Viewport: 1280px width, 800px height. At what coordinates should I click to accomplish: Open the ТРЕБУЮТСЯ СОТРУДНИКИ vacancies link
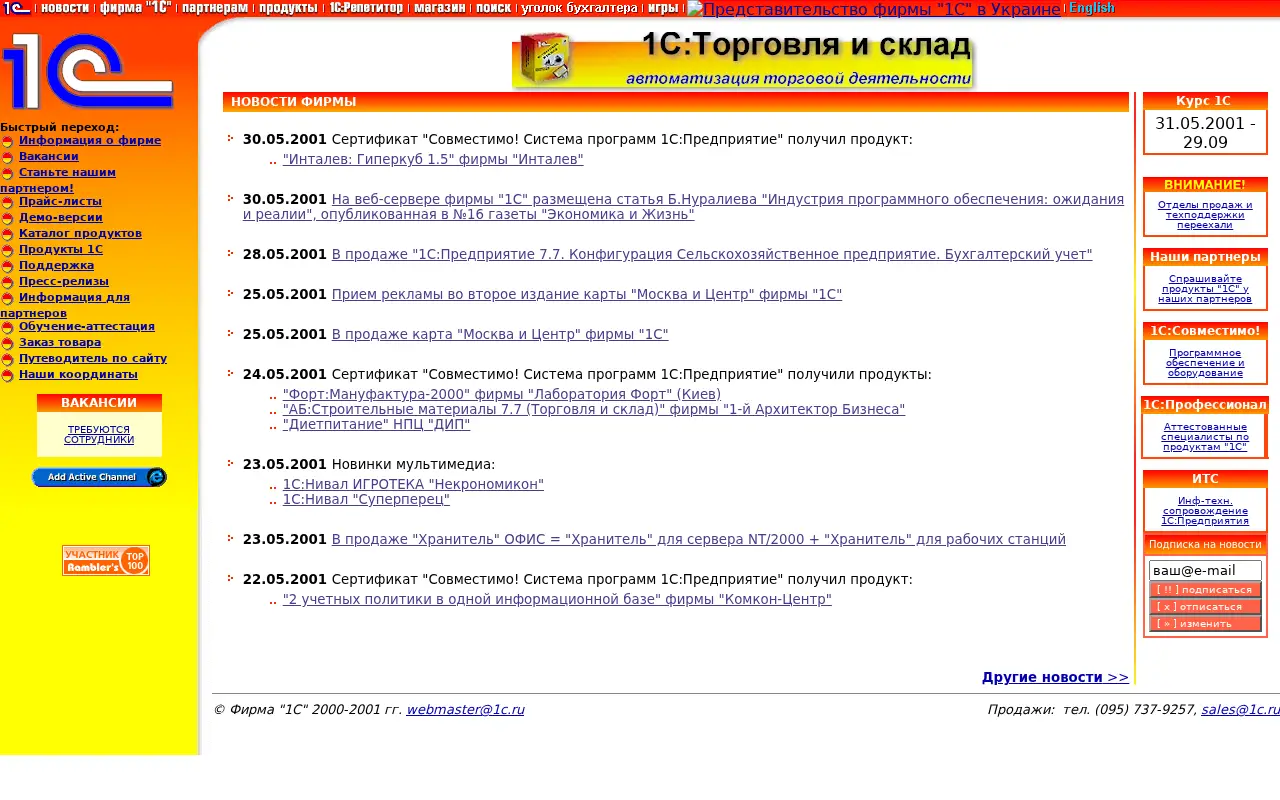[99, 434]
